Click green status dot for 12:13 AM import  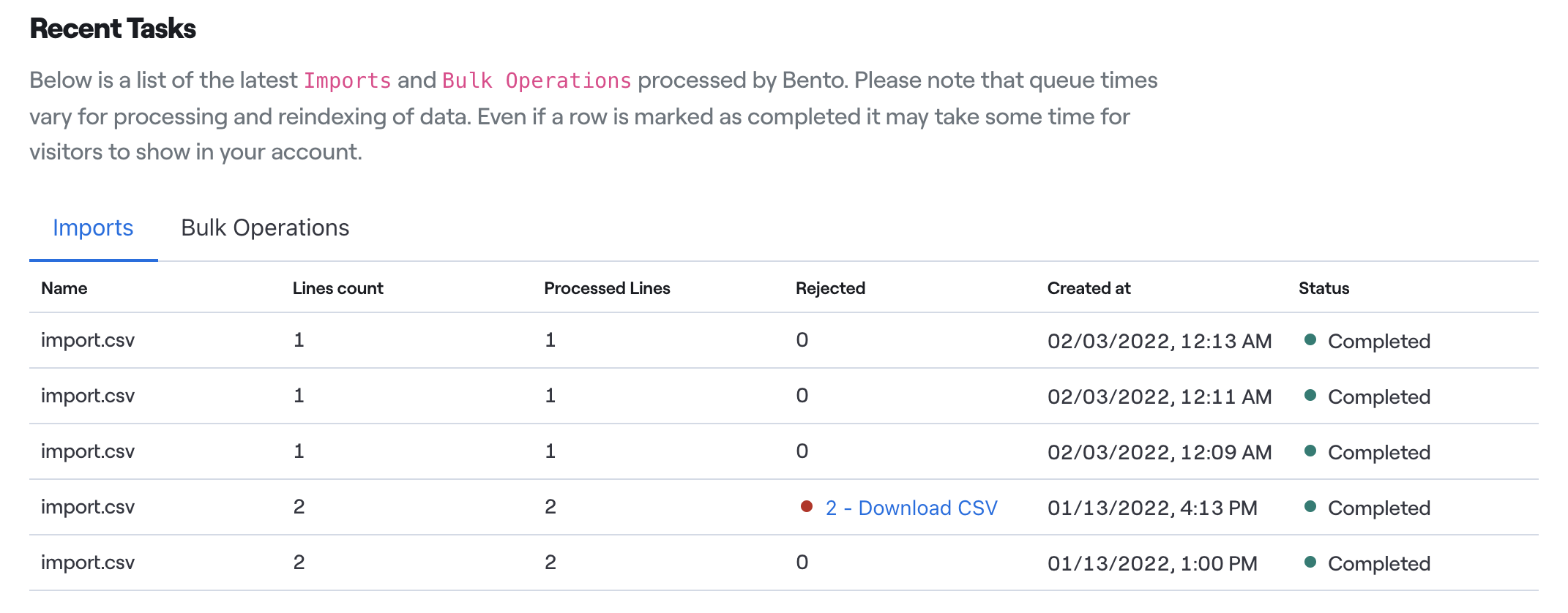[x=1311, y=339]
